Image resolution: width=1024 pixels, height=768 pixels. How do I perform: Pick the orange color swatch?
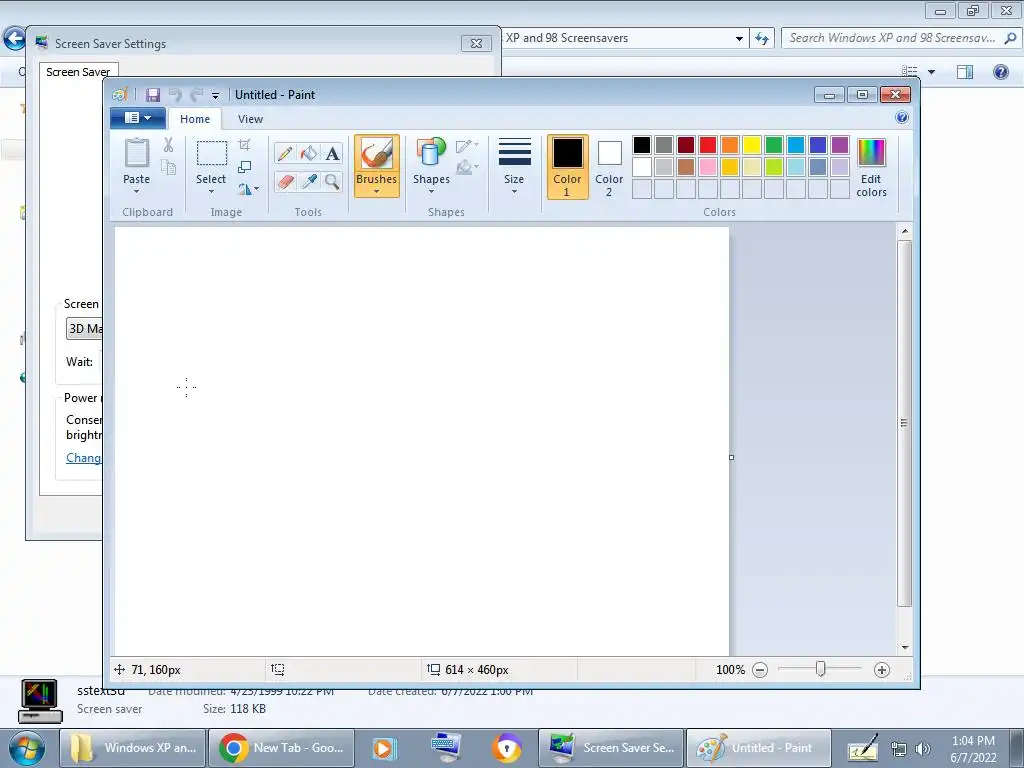point(730,145)
